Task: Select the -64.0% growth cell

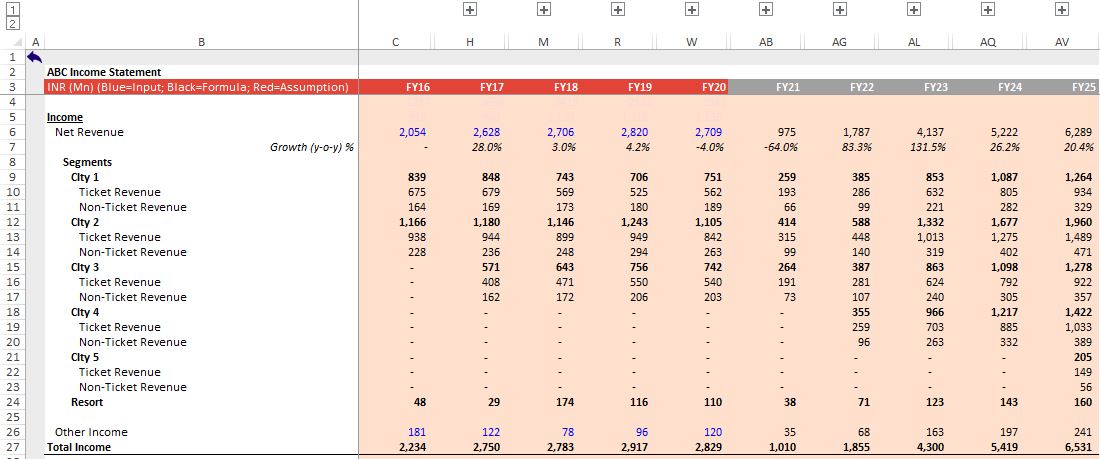Action: (x=782, y=147)
